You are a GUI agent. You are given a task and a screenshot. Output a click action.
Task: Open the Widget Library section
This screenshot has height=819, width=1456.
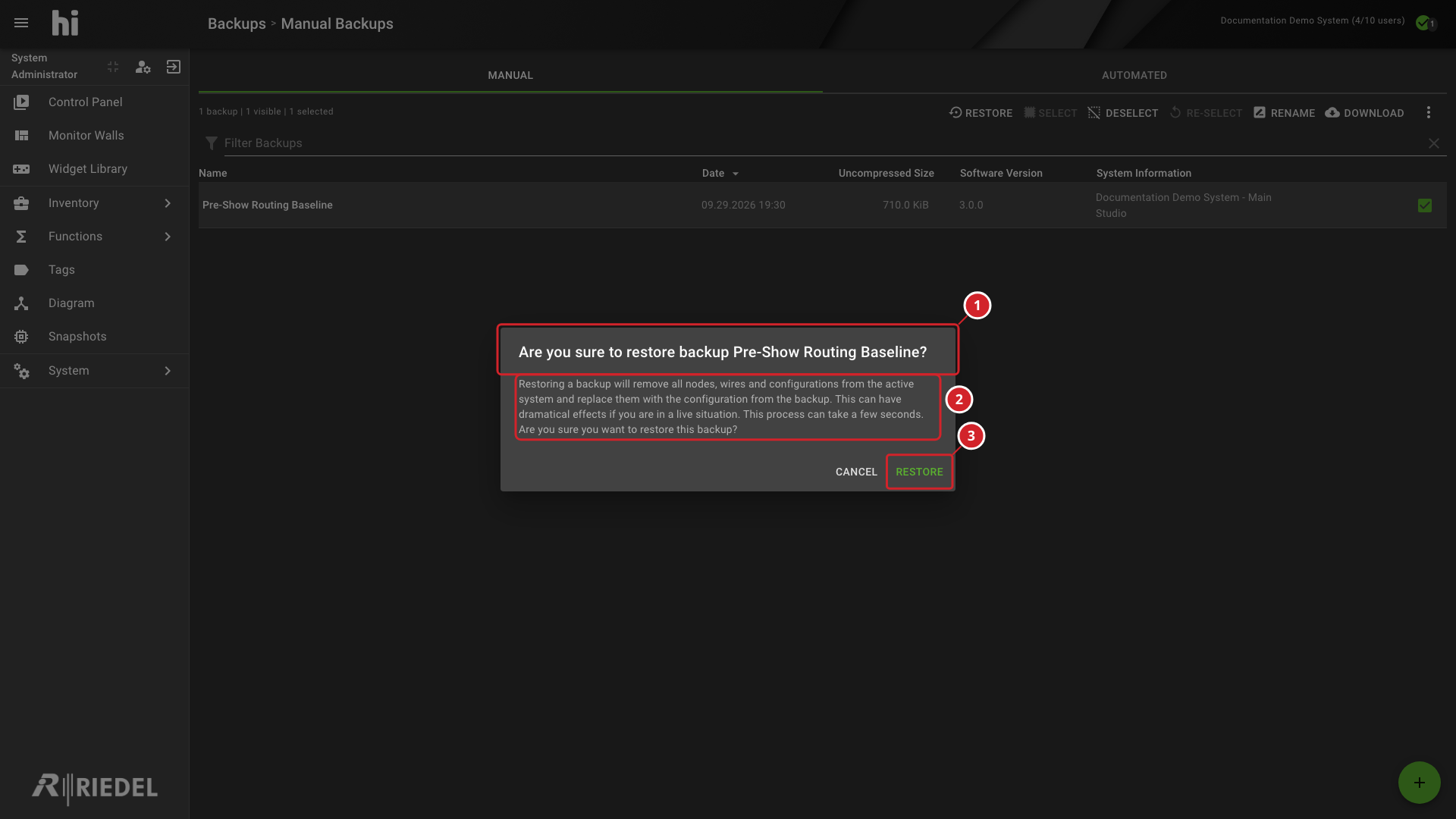click(94, 168)
